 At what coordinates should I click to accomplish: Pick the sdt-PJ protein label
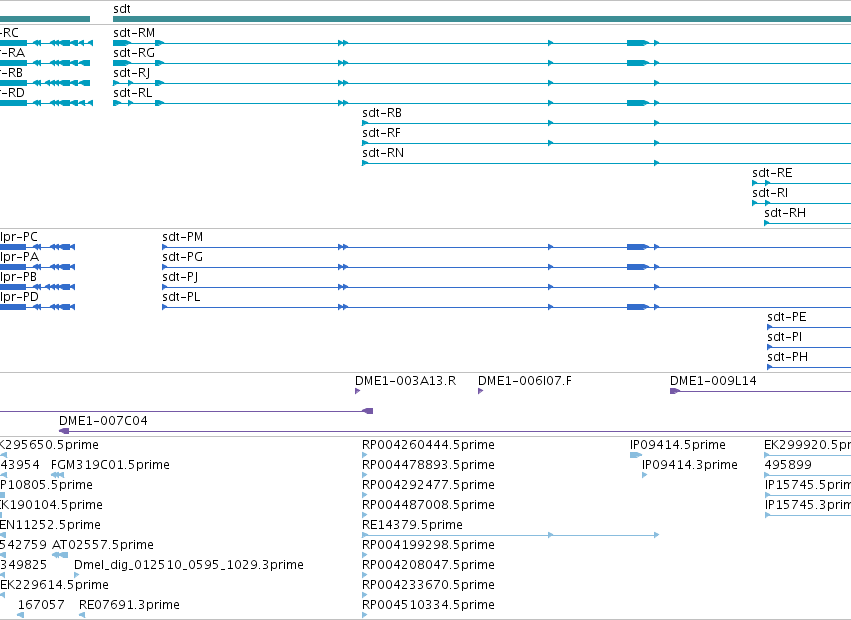[x=180, y=277]
